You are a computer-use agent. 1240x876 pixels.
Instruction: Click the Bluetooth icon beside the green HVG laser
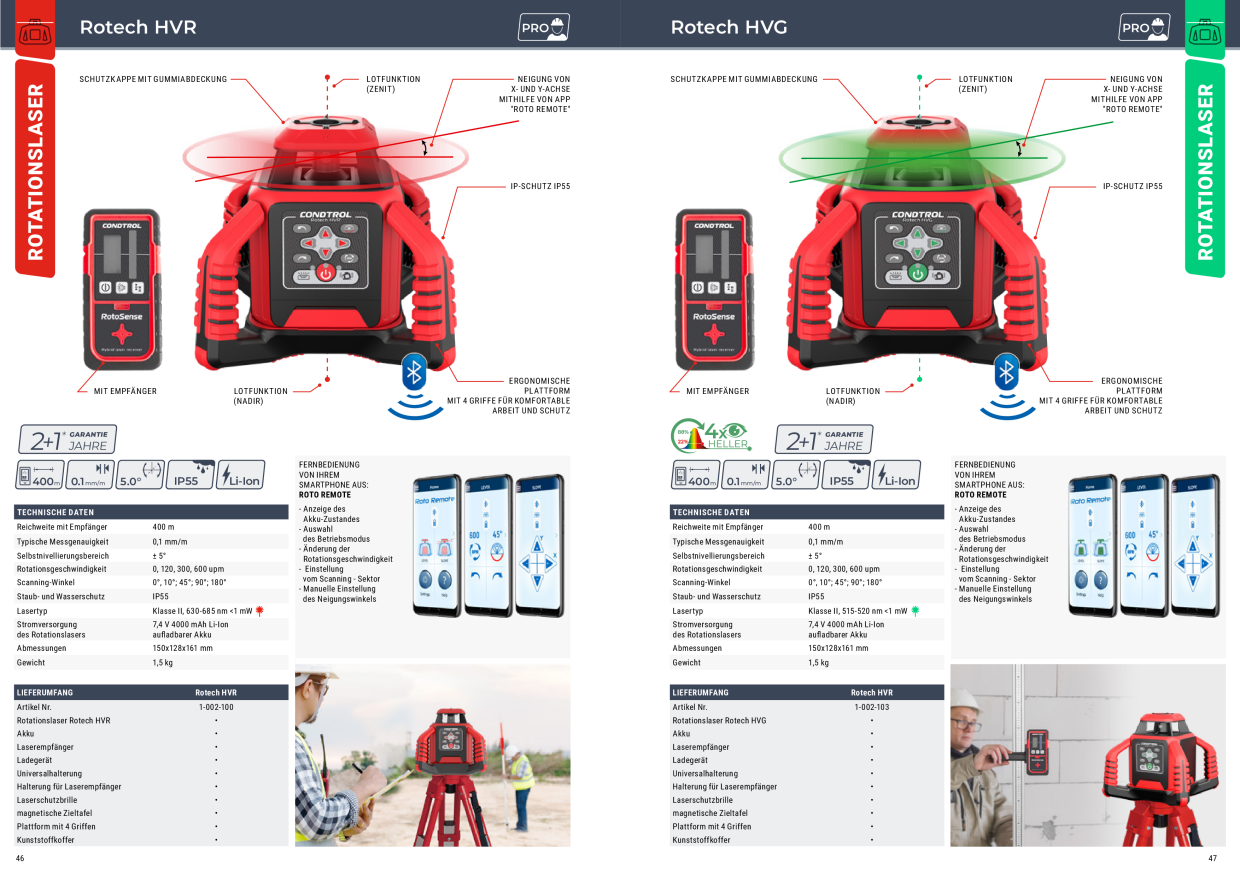click(1007, 371)
